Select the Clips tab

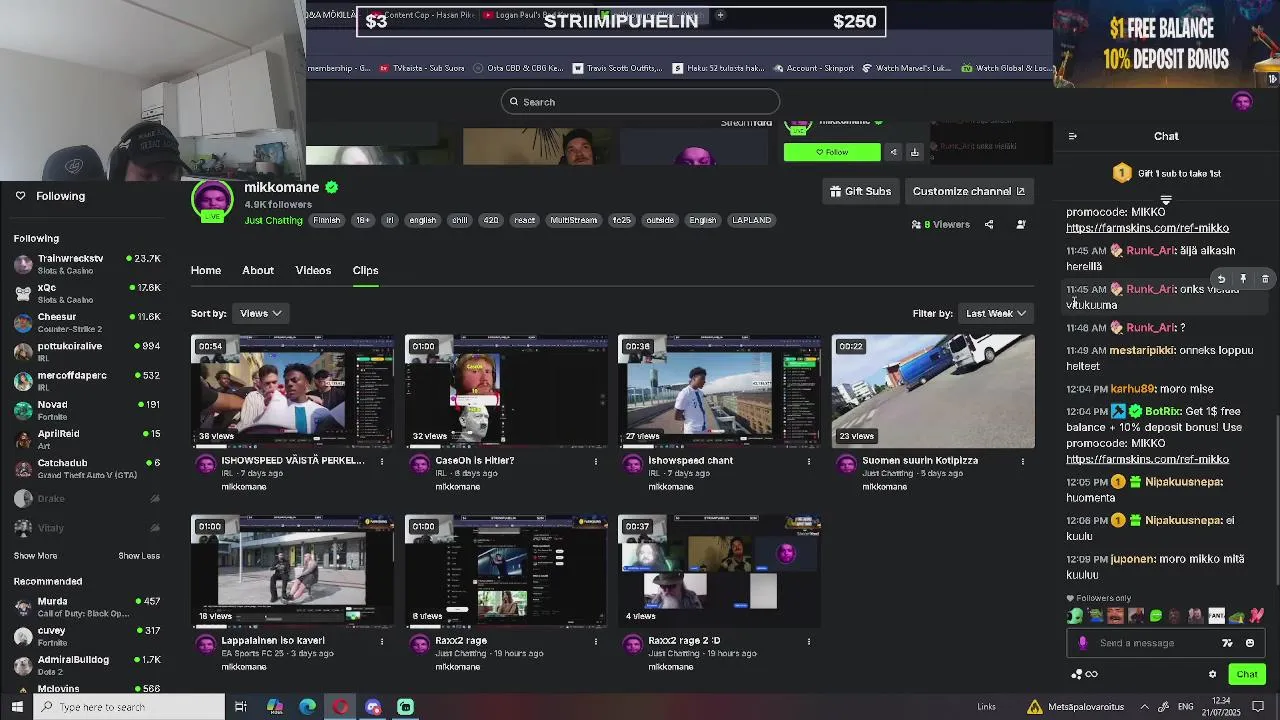[x=365, y=270]
